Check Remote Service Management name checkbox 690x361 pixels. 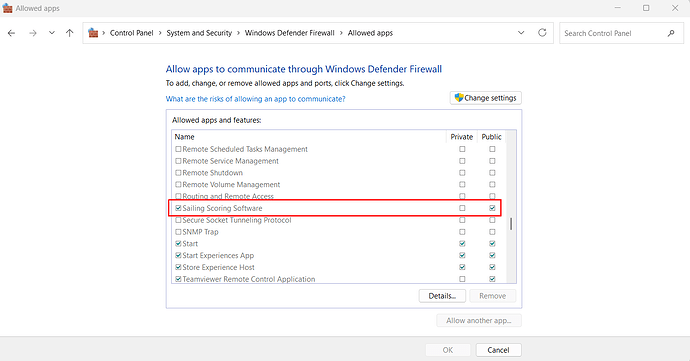click(178, 161)
